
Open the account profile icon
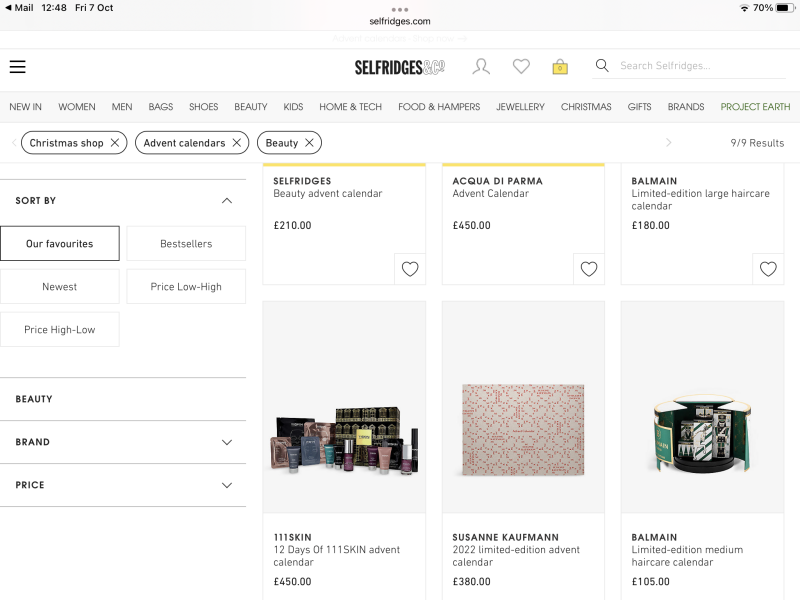click(x=481, y=66)
